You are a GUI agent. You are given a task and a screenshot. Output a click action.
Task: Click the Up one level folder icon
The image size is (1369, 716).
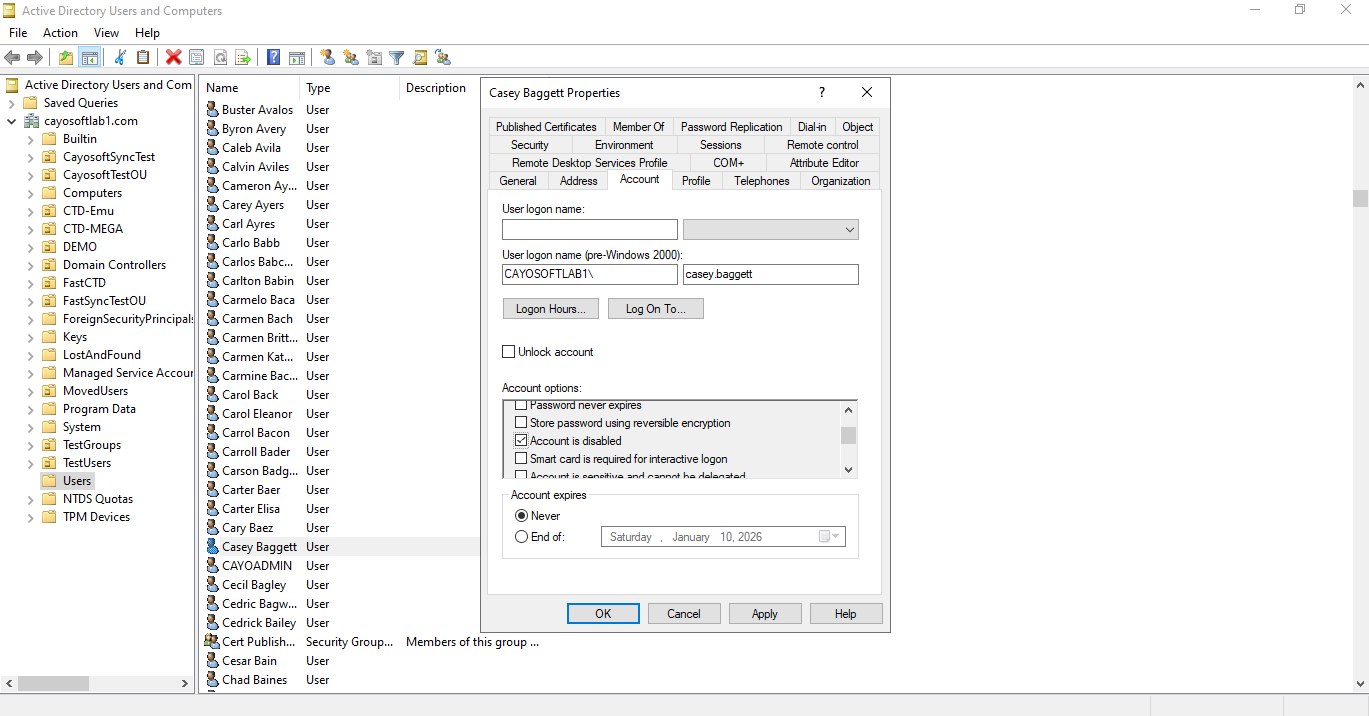point(66,58)
